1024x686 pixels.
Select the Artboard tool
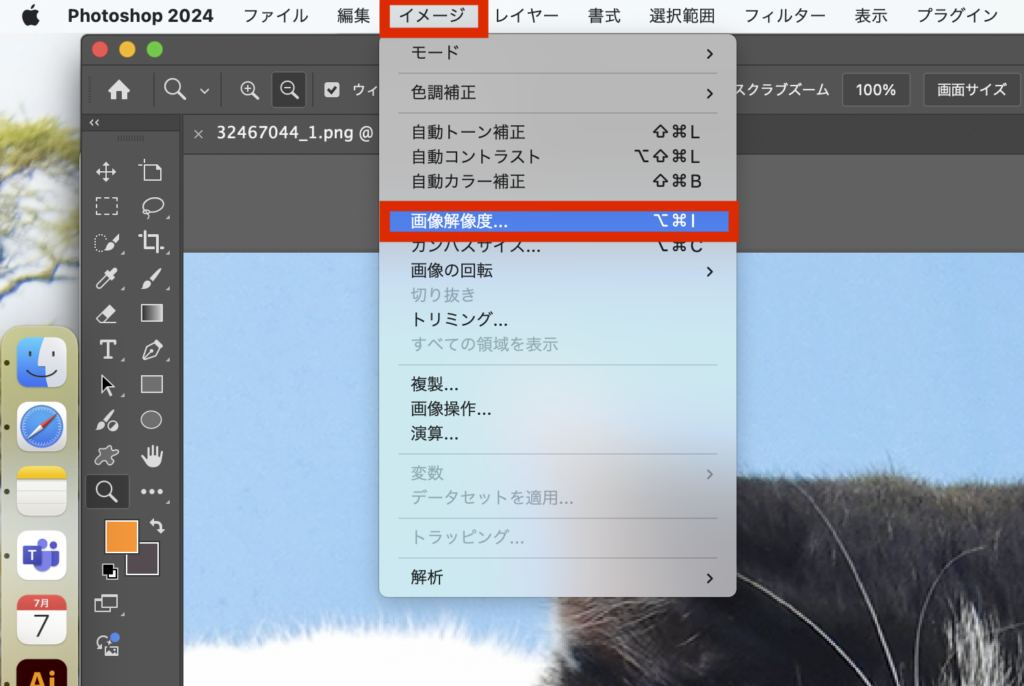[x=151, y=172]
